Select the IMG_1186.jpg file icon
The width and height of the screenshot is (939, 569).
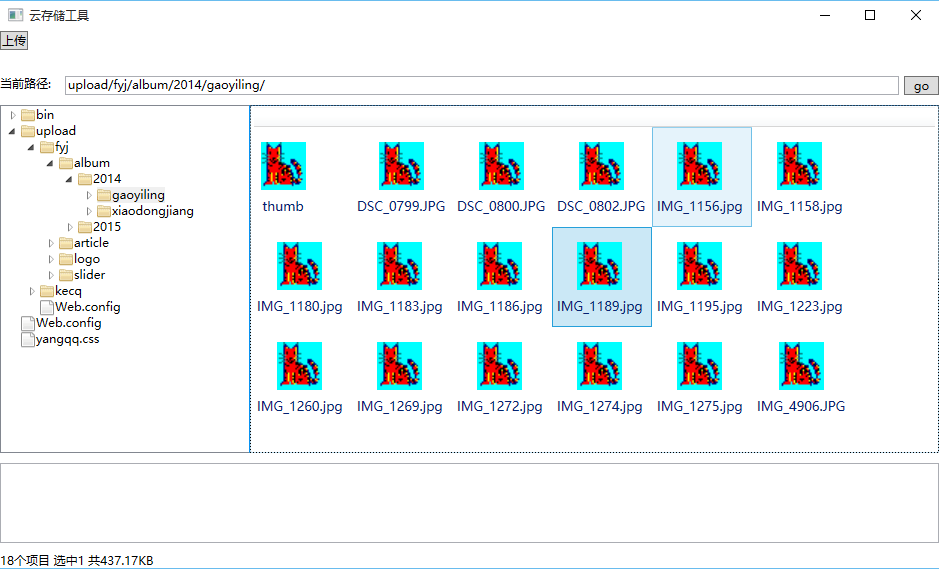click(499, 266)
